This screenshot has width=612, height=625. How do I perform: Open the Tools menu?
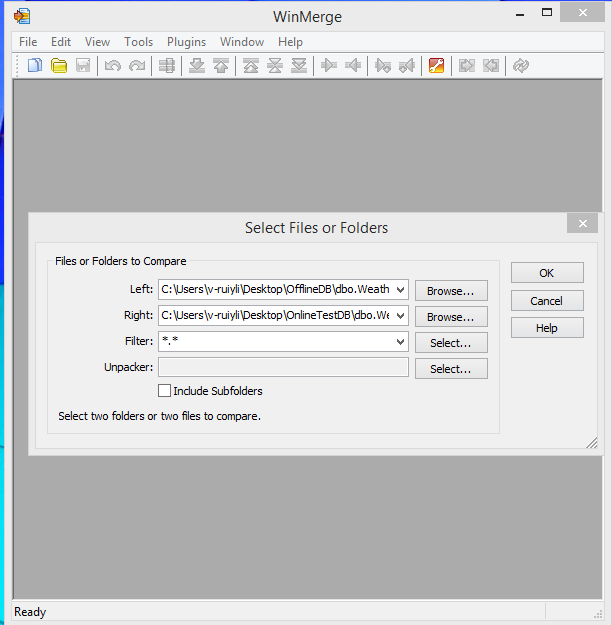tap(139, 42)
